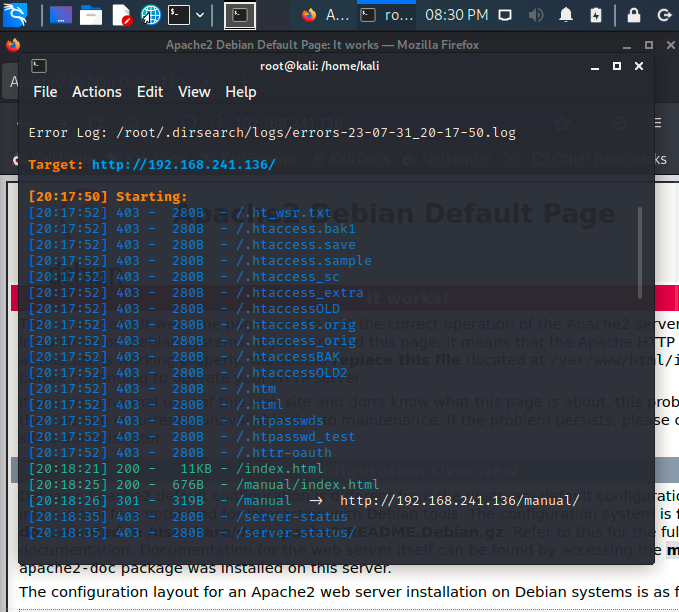Expand the terminal launcher dropdown arrow
This screenshot has height=612, width=679.
coord(201,15)
